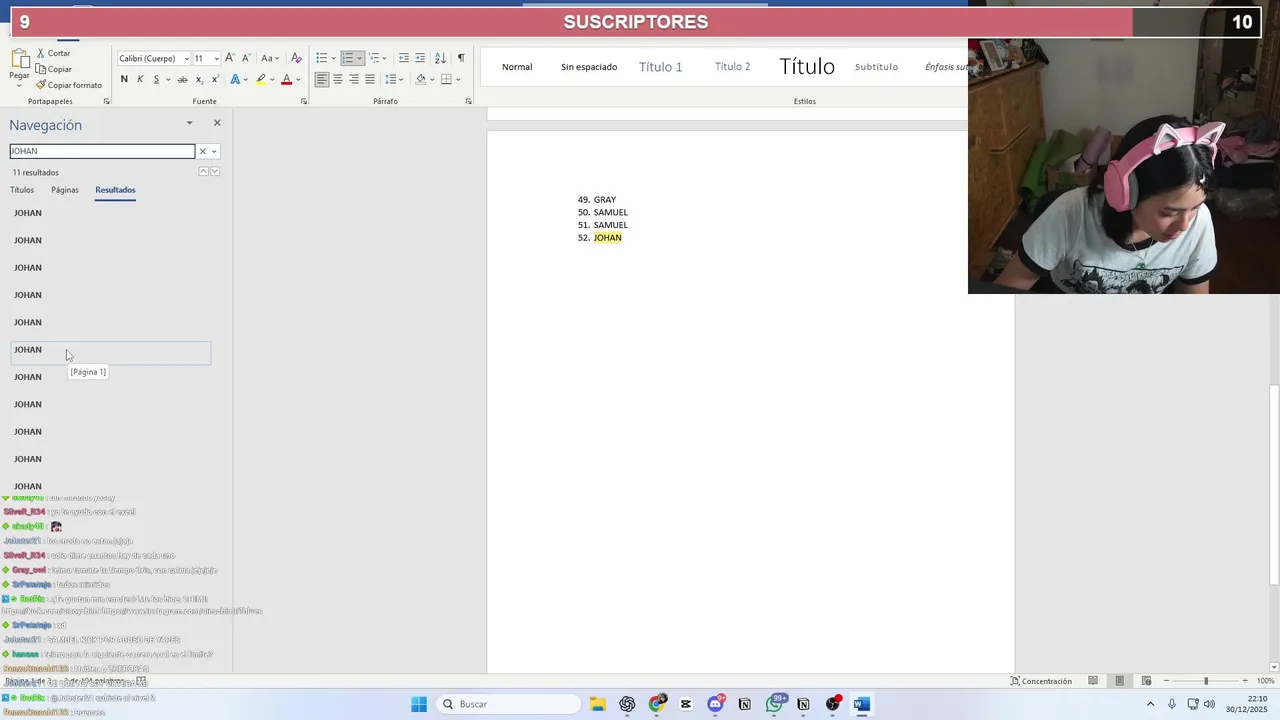Apply Sin espaciado style
1280x720 pixels.
[589, 67]
